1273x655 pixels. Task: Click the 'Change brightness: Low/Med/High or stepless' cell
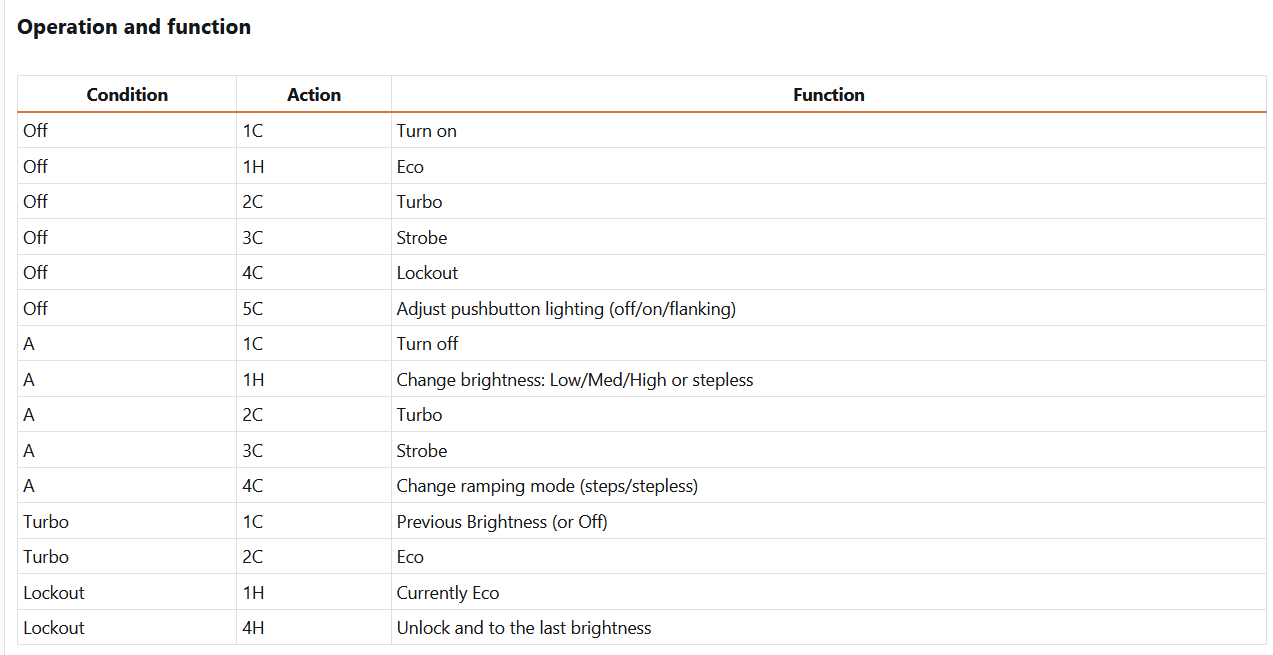point(829,380)
